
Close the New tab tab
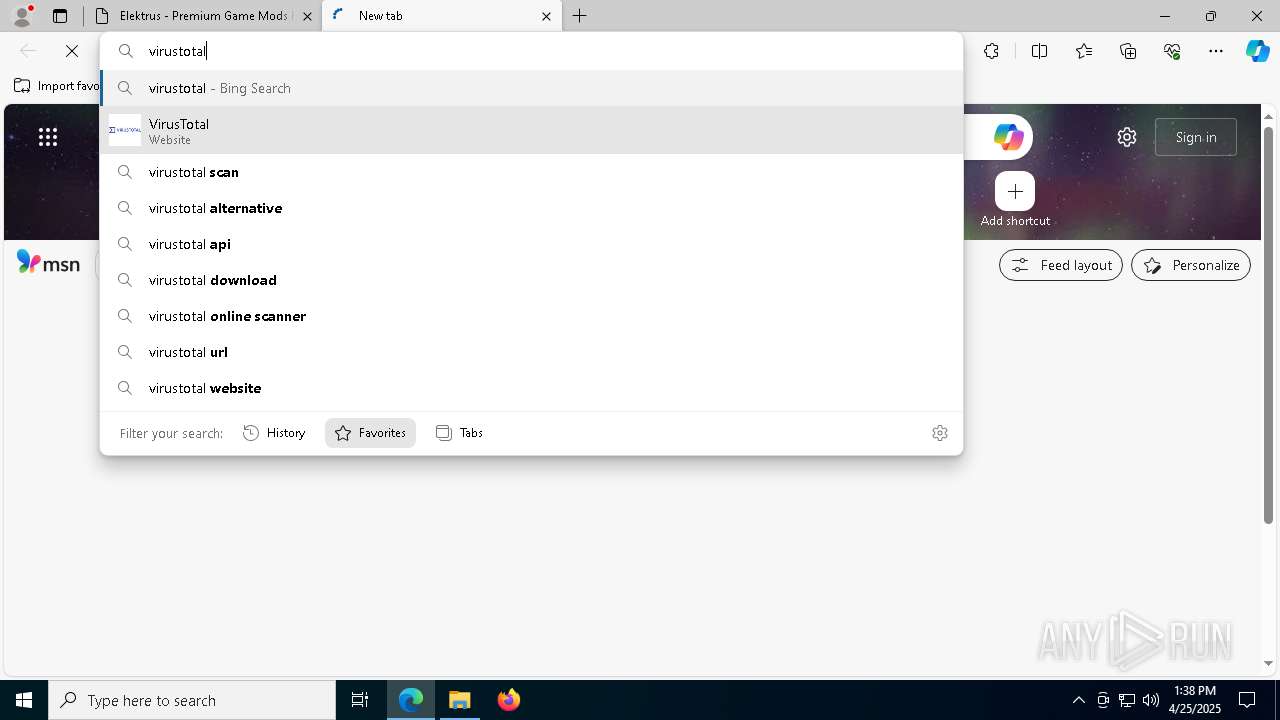tap(546, 16)
